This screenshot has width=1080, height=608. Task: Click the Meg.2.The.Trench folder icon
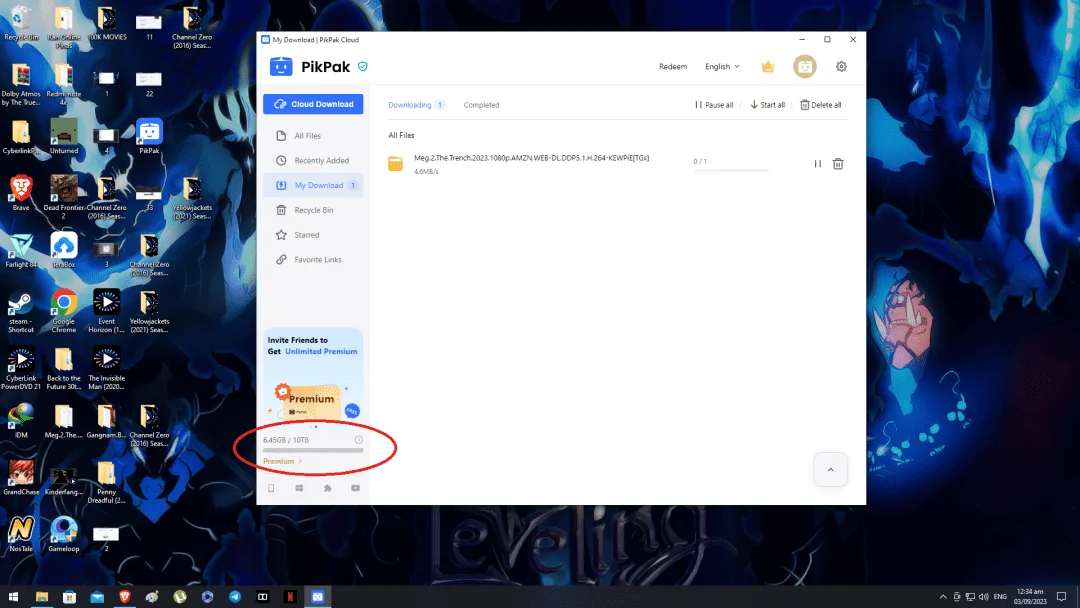click(395, 164)
